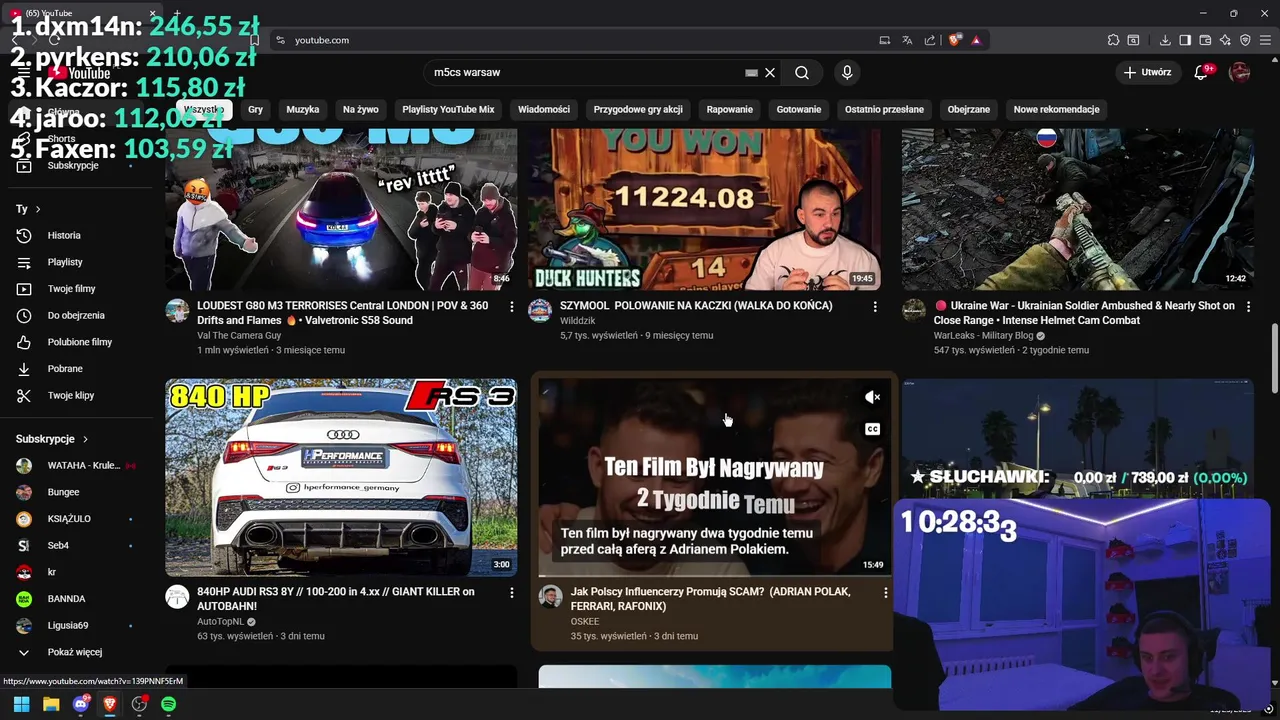Open the browser extensions puzzle icon
This screenshot has width=1280, height=720.
1113,40
